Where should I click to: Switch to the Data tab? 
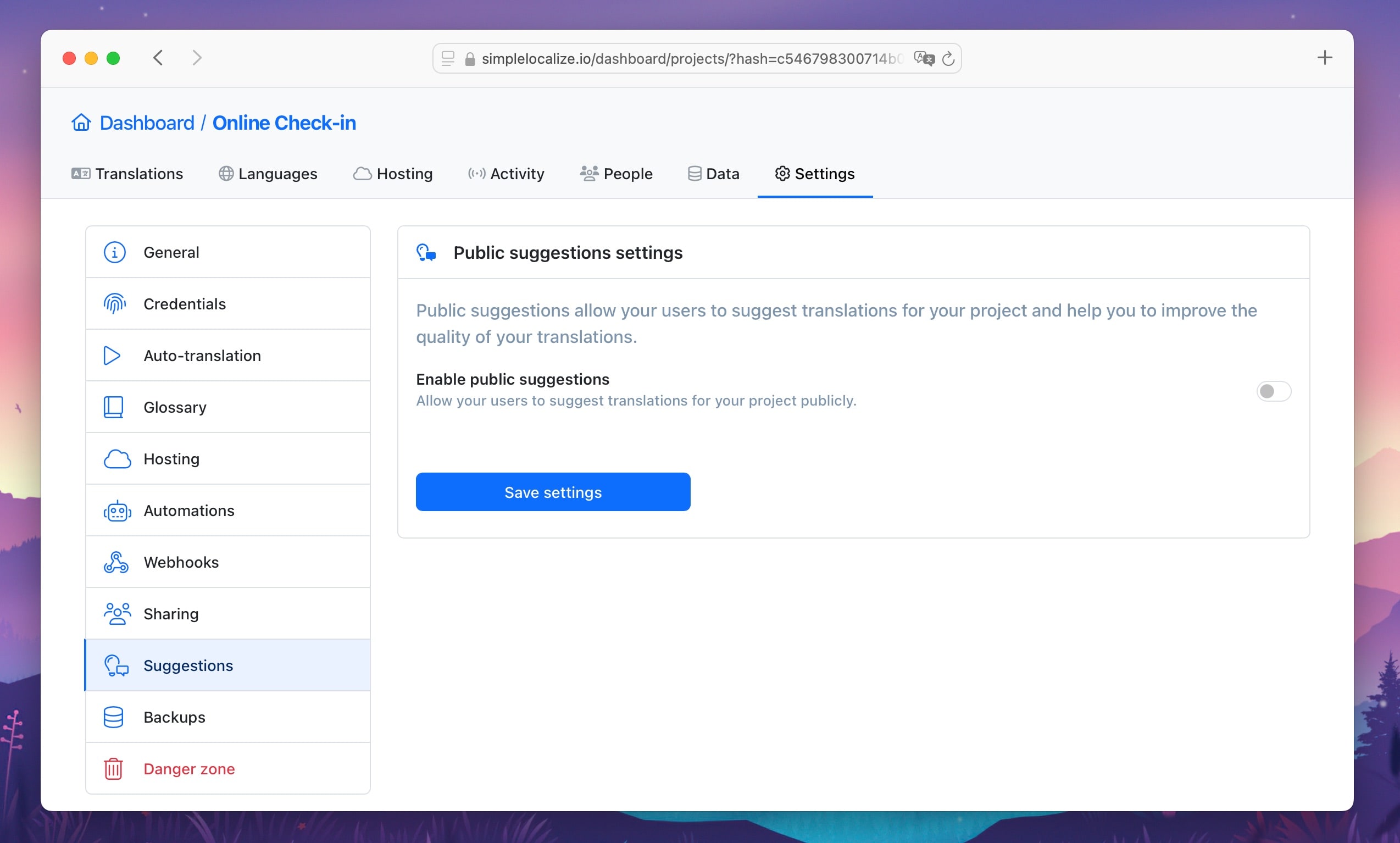(x=713, y=174)
